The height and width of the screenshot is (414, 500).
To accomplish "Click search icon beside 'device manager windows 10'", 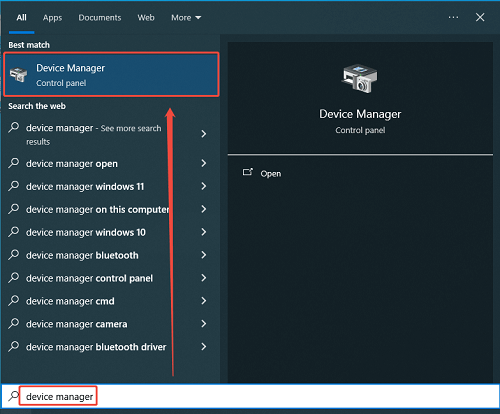I will point(14,232).
